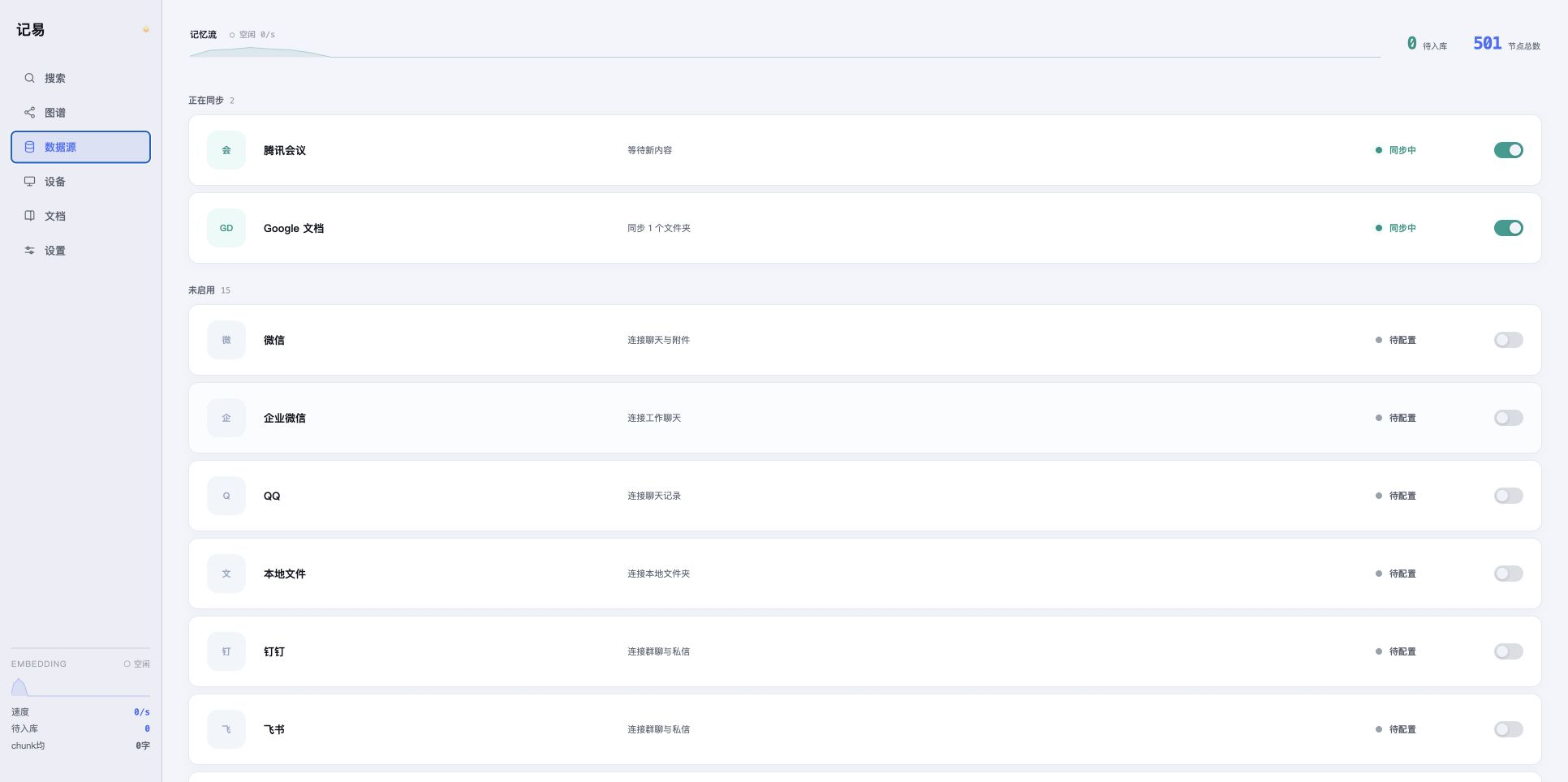Click the 记忆流 title
1568x782 pixels.
tap(203, 35)
